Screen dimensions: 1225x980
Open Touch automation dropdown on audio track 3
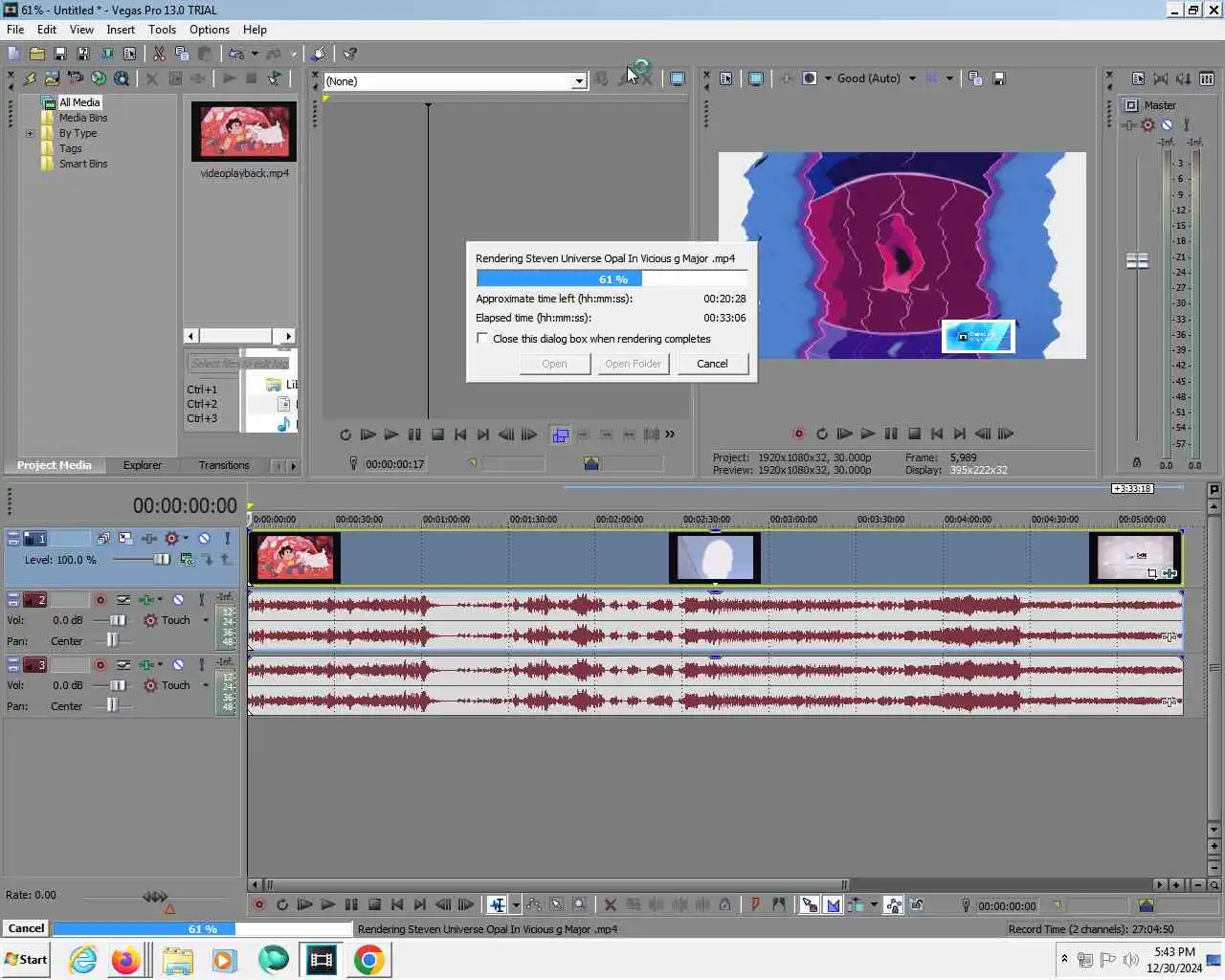coord(205,685)
